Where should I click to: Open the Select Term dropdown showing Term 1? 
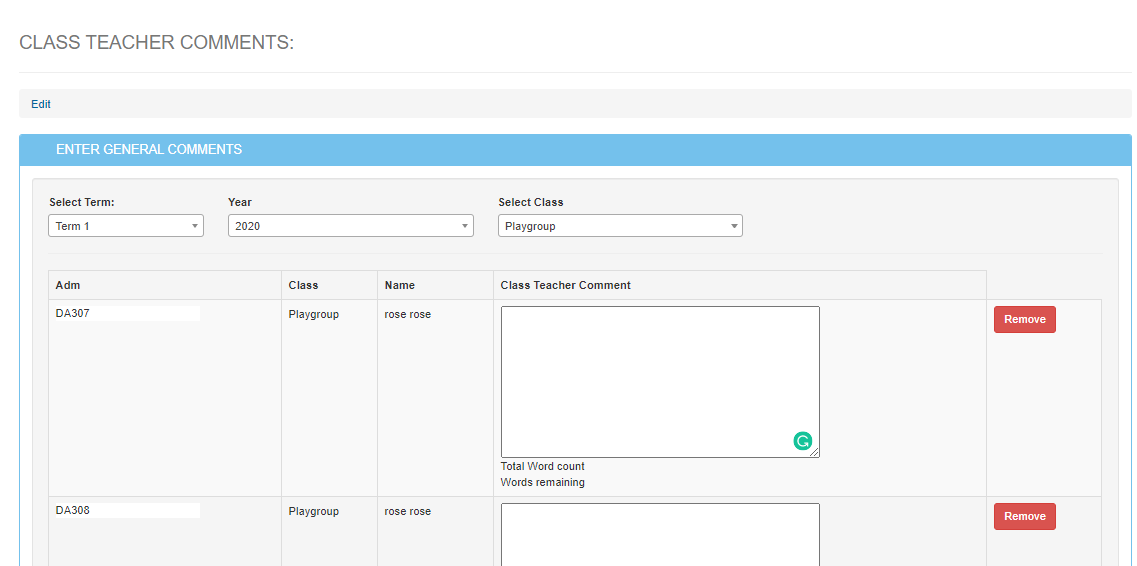(125, 226)
